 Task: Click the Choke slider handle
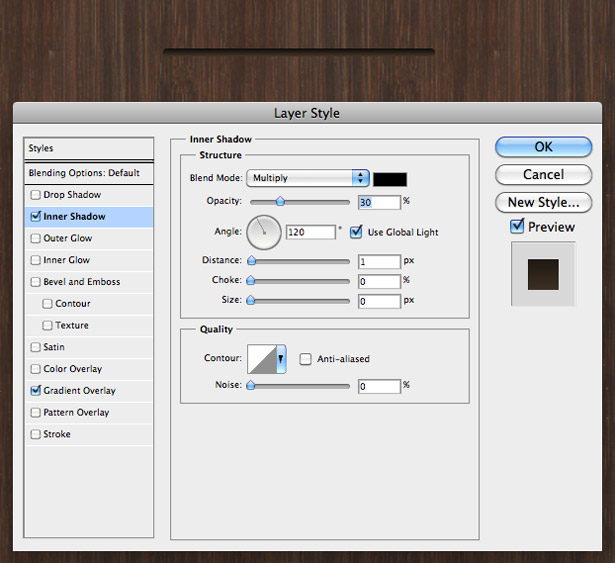click(x=250, y=280)
